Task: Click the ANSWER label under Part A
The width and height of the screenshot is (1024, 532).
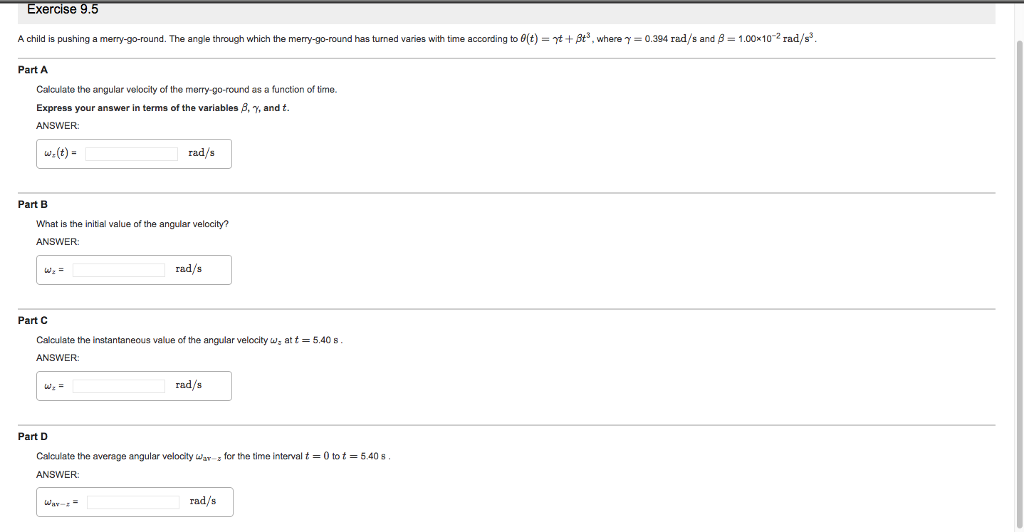Action: (57, 125)
